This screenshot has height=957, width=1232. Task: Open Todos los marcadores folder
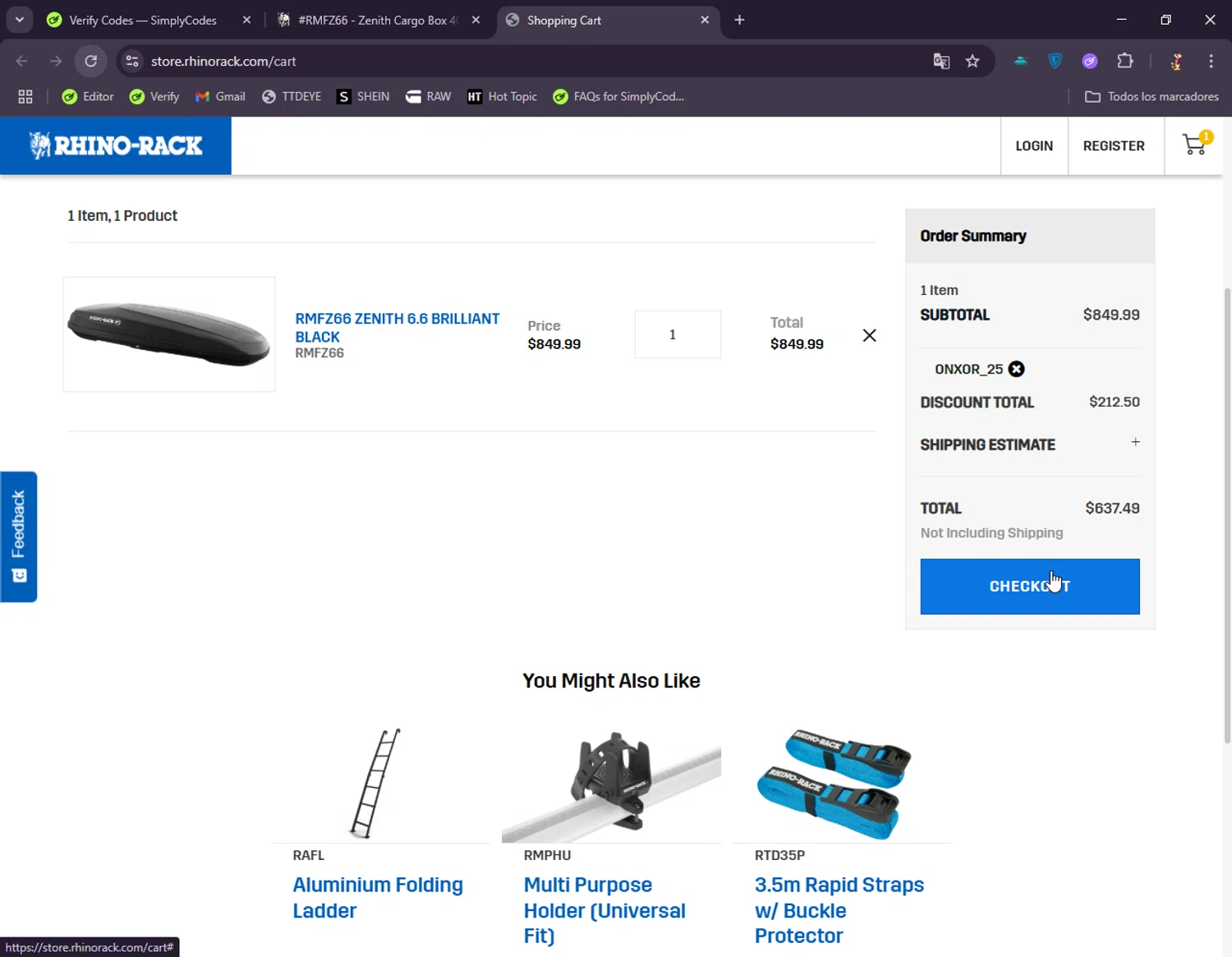[1152, 96]
